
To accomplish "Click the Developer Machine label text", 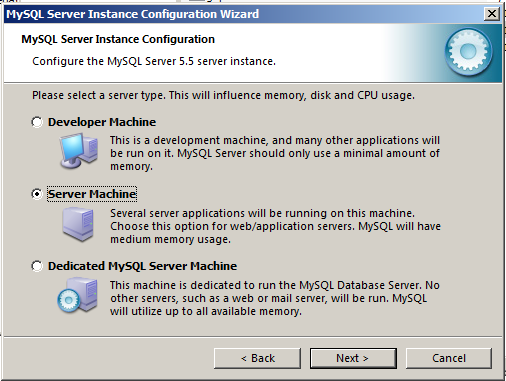I will (x=102, y=122).
